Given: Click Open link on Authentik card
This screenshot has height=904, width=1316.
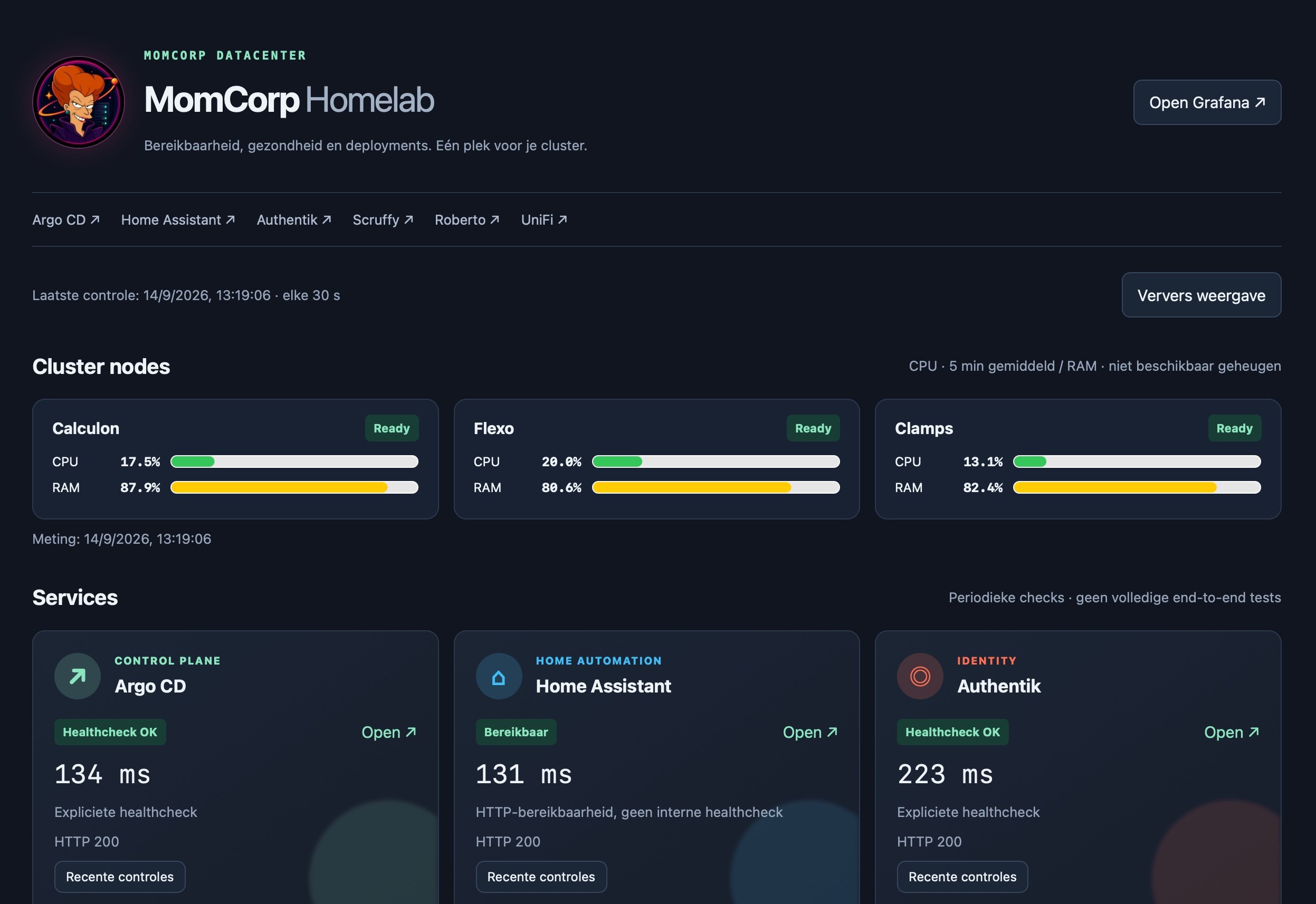Looking at the screenshot, I should 1232,732.
